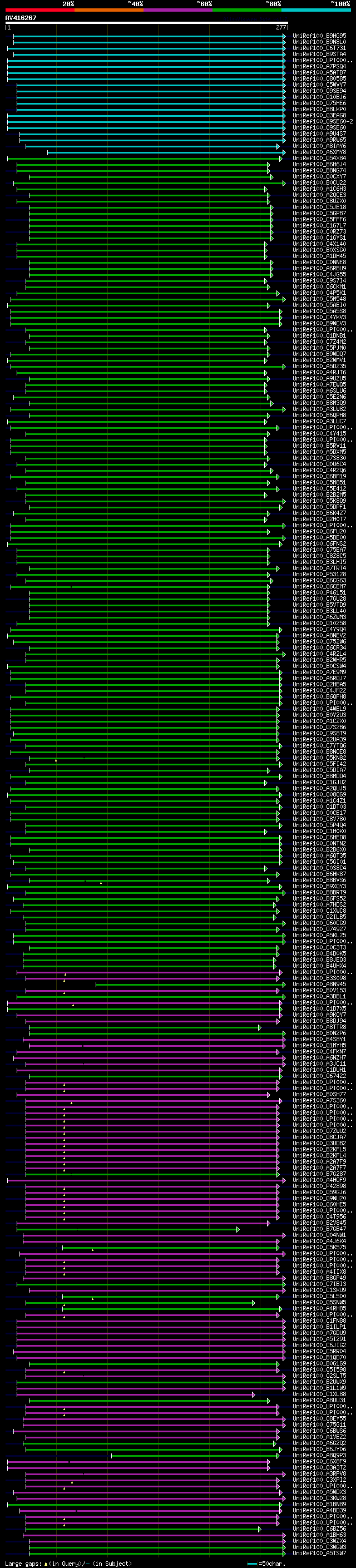This screenshot has height=1568, width=356.
Task: Select the UniRef100_B8LKP0 row label
Action: [x=319, y=109]
